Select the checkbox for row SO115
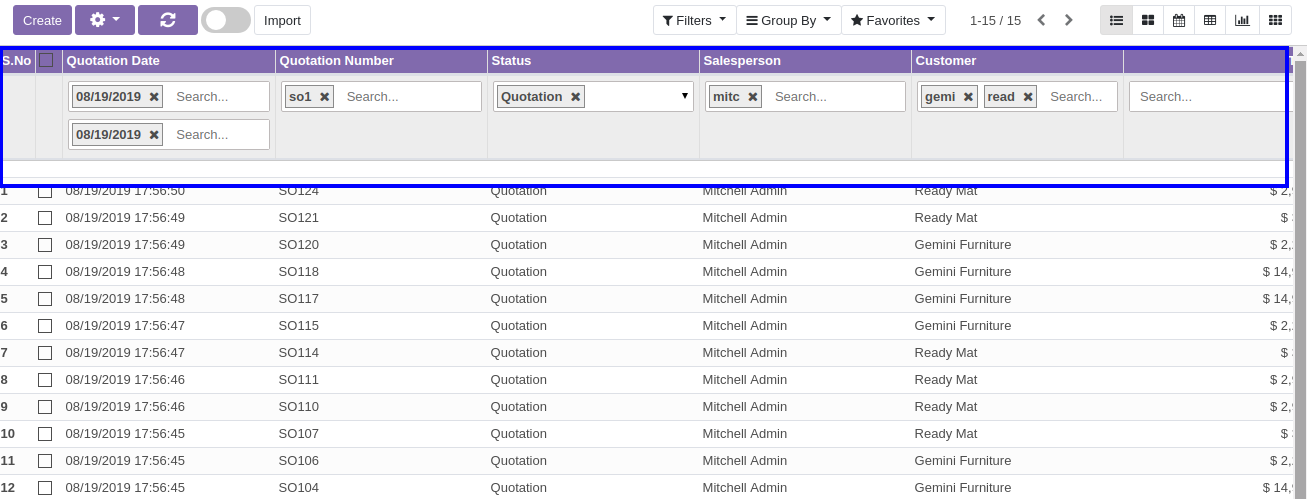Image resolution: width=1307 pixels, height=499 pixels. (x=45, y=326)
